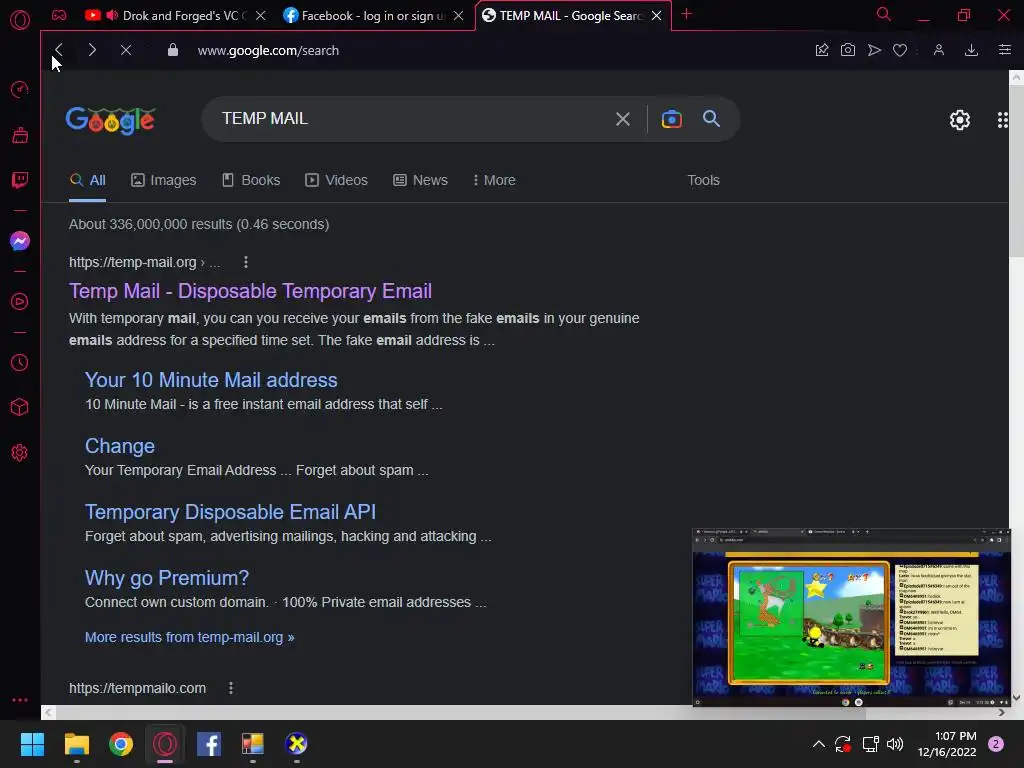Open the snapshot camera tool
The width and height of the screenshot is (1024, 768).
[848, 50]
